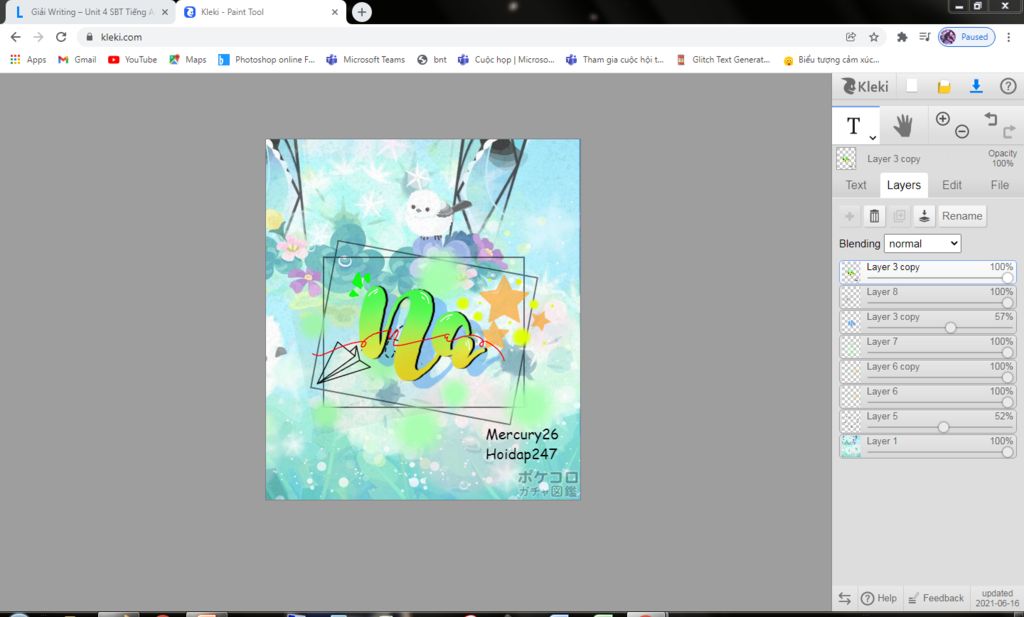Open the YouTube bookmark
Viewport: 1024px width, 617px height.
click(x=133, y=59)
